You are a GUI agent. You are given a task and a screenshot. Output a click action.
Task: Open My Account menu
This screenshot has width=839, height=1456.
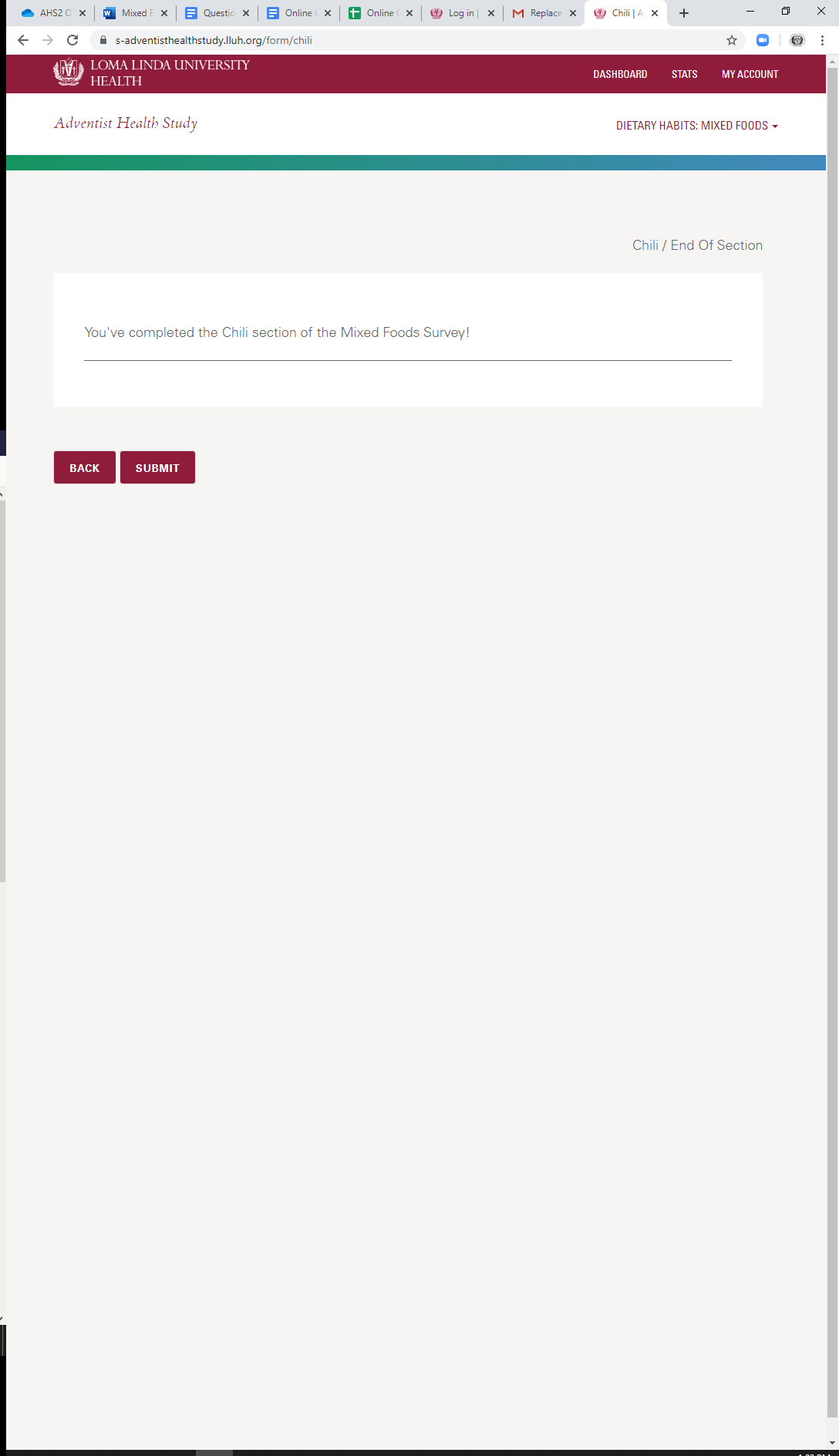750,74
